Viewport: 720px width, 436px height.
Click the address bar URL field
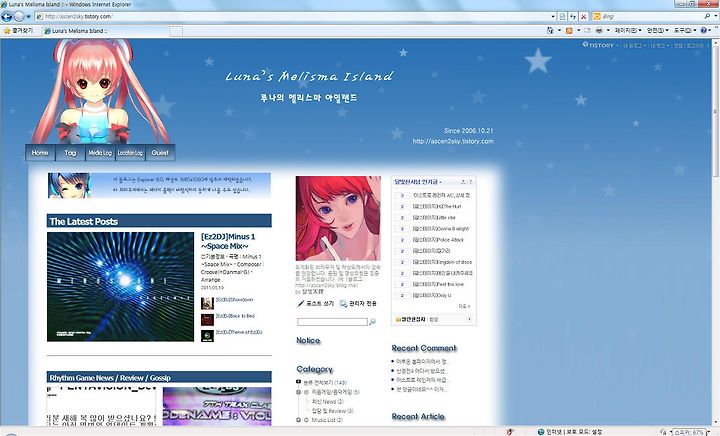292,17
